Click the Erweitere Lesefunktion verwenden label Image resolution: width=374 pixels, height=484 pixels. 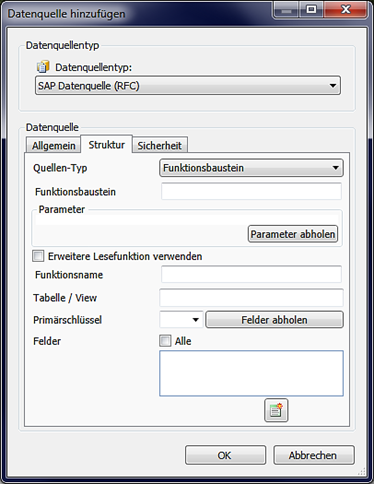(125, 256)
